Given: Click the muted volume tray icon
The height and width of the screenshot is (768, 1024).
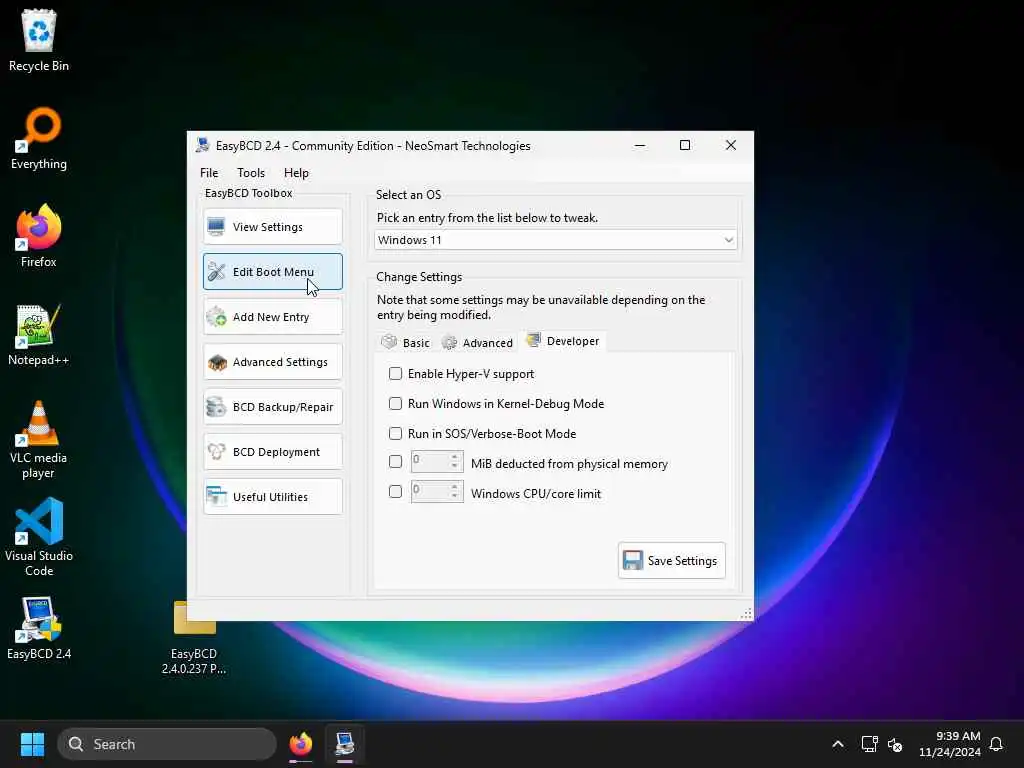Looking at the screenshot, I should (895, 744).
